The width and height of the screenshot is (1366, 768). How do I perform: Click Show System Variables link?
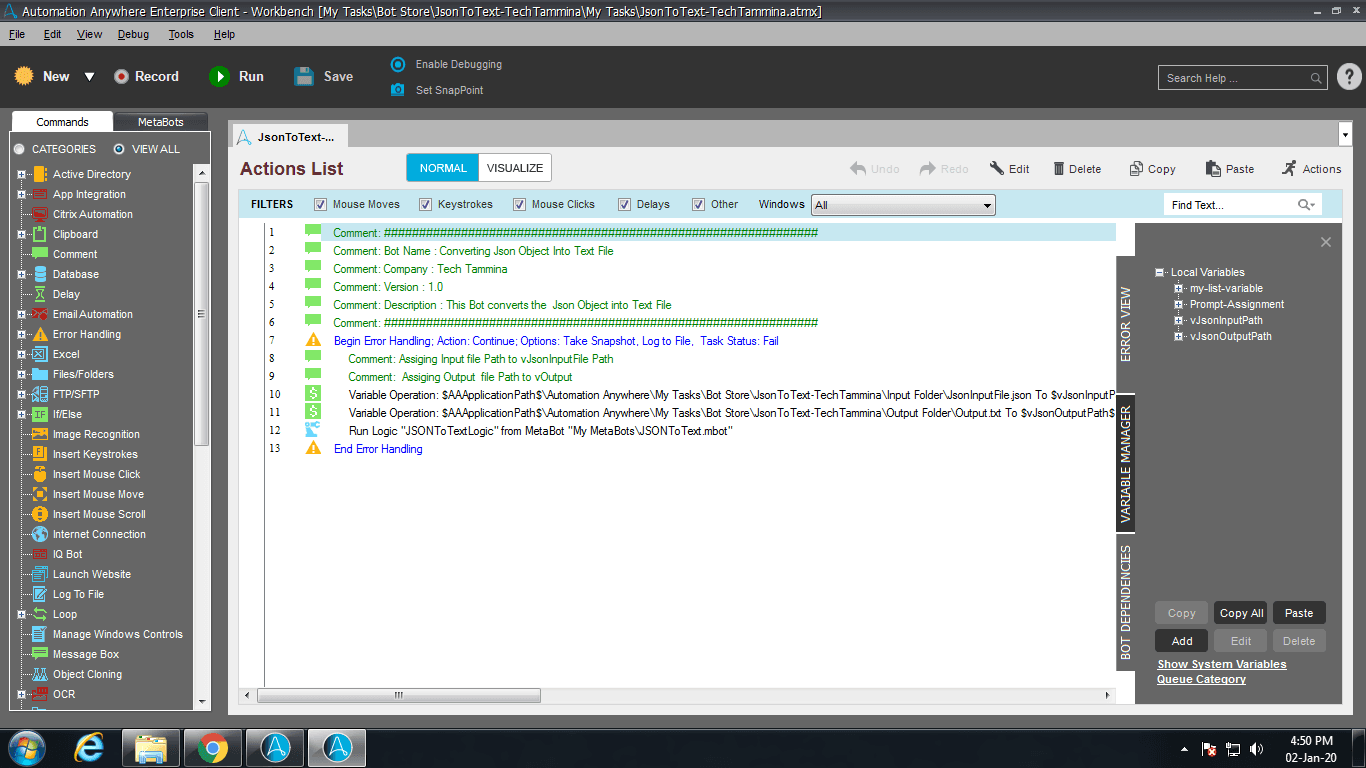1222,664
